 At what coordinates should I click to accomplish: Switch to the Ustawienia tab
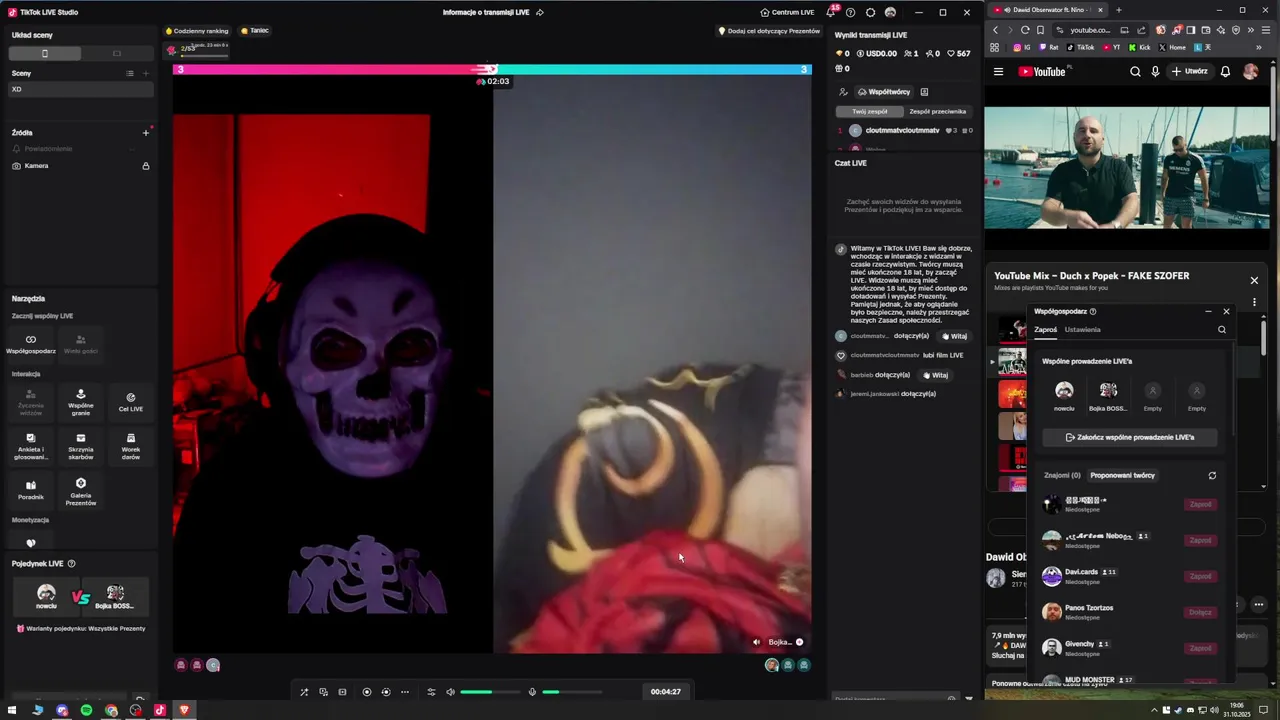pos(1082,329)
